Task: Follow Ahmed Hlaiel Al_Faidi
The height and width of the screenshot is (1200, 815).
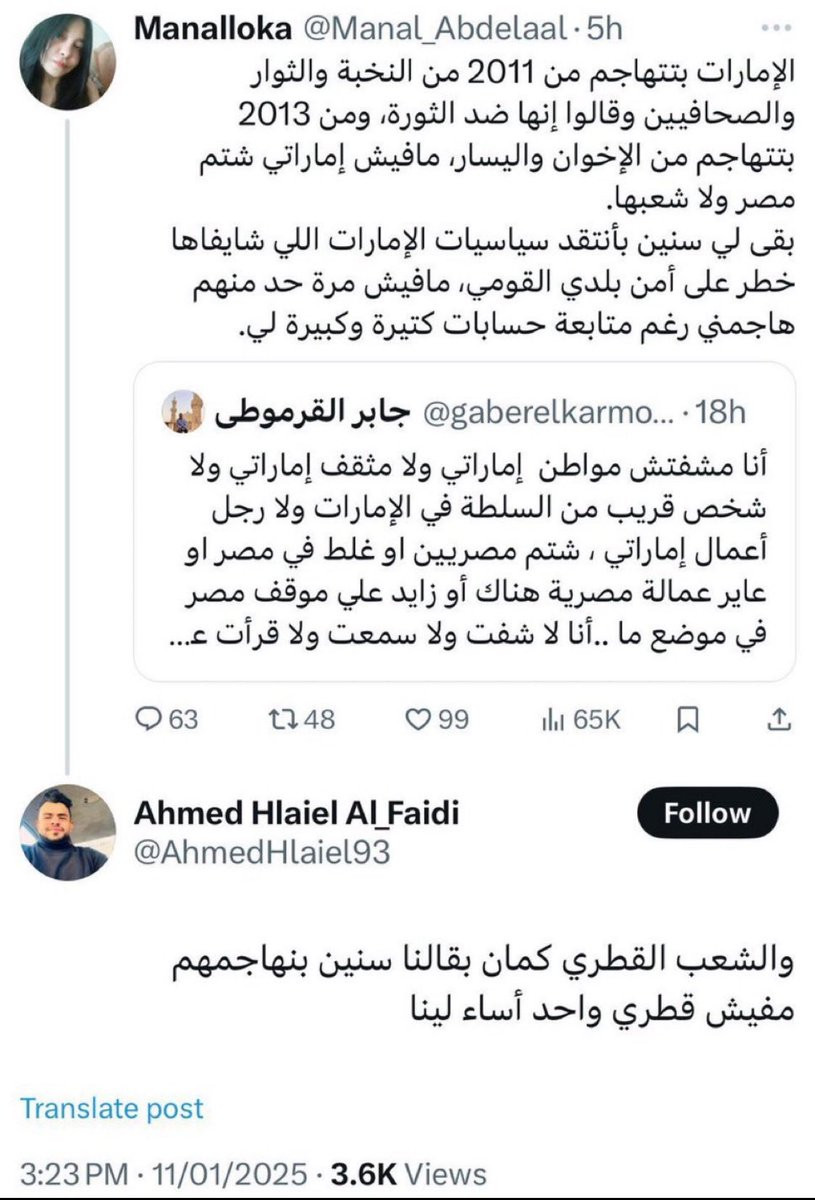Action: [707, 813]
